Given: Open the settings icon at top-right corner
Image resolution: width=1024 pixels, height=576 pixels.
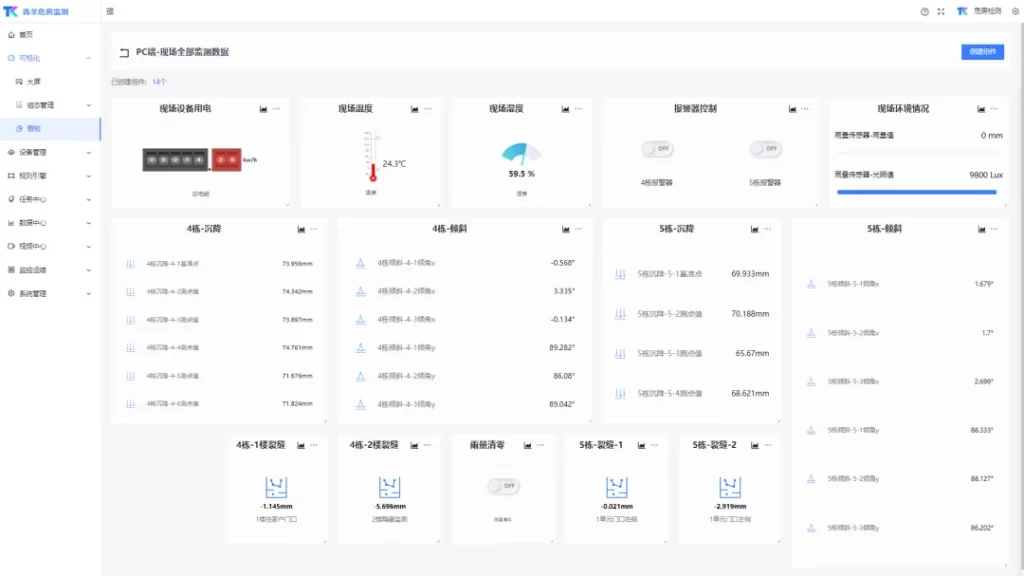Looking at the screenshot, I should click(x=1014, y=11).
